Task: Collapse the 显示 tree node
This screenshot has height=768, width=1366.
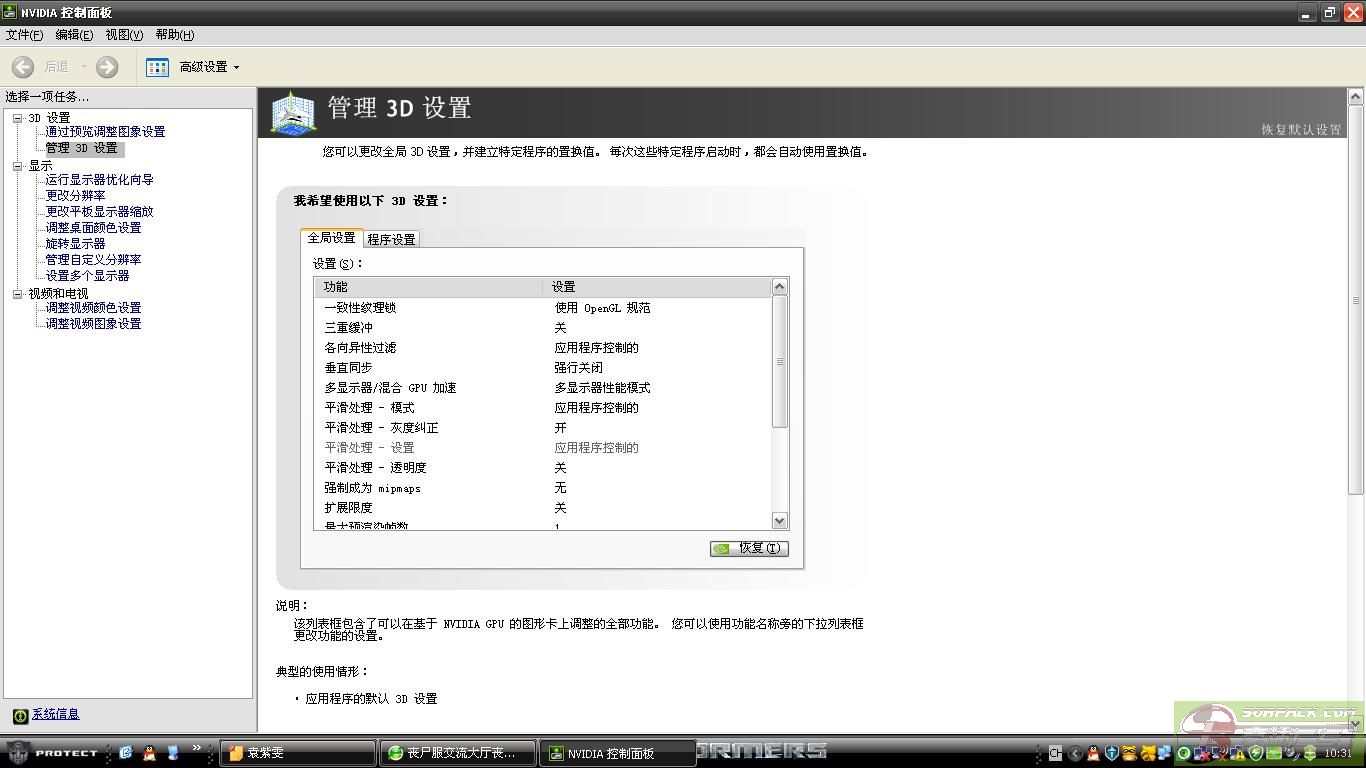Action: pos(17,166)
